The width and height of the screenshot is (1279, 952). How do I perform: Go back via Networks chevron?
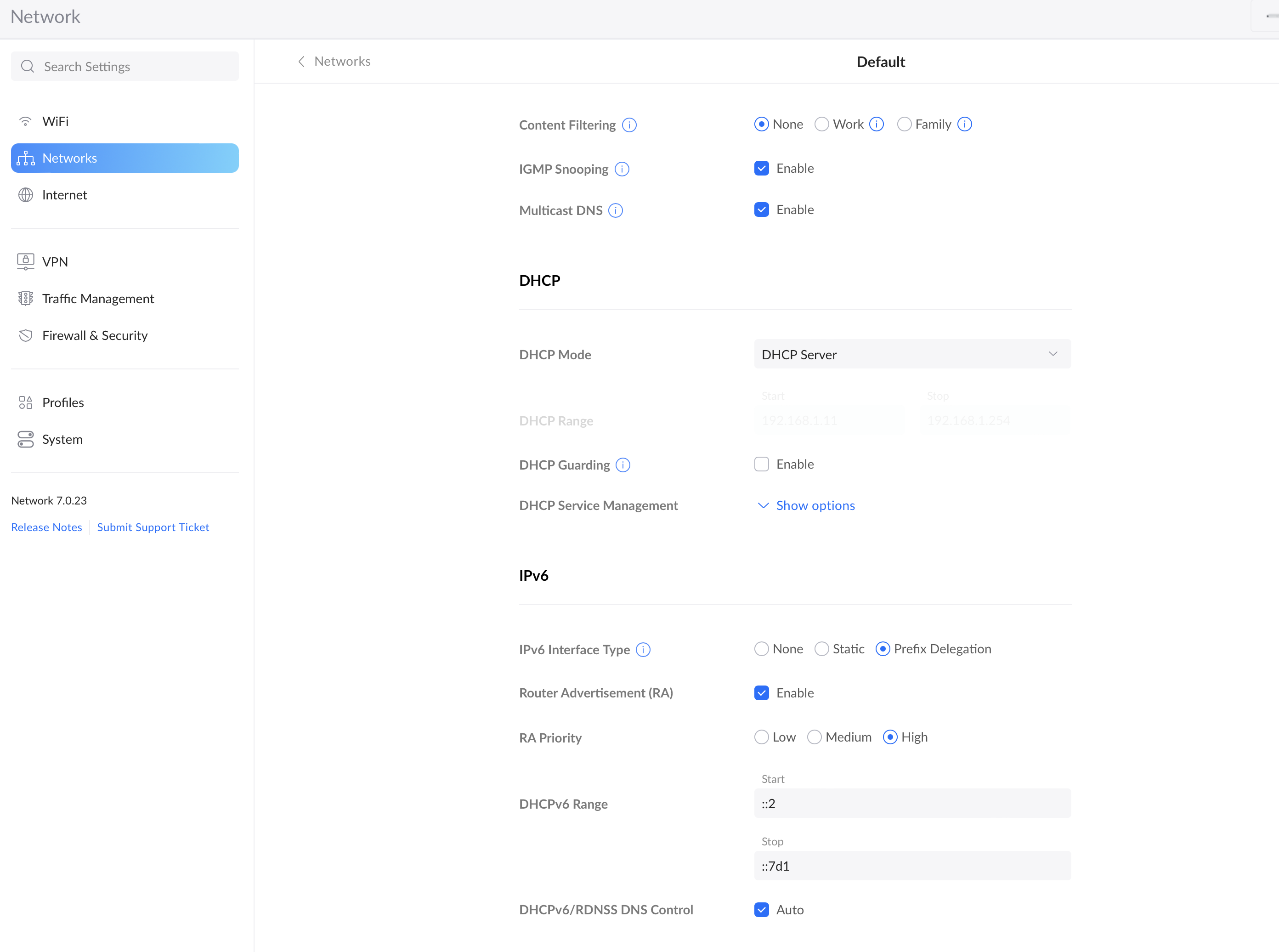[x=301, y=62]
